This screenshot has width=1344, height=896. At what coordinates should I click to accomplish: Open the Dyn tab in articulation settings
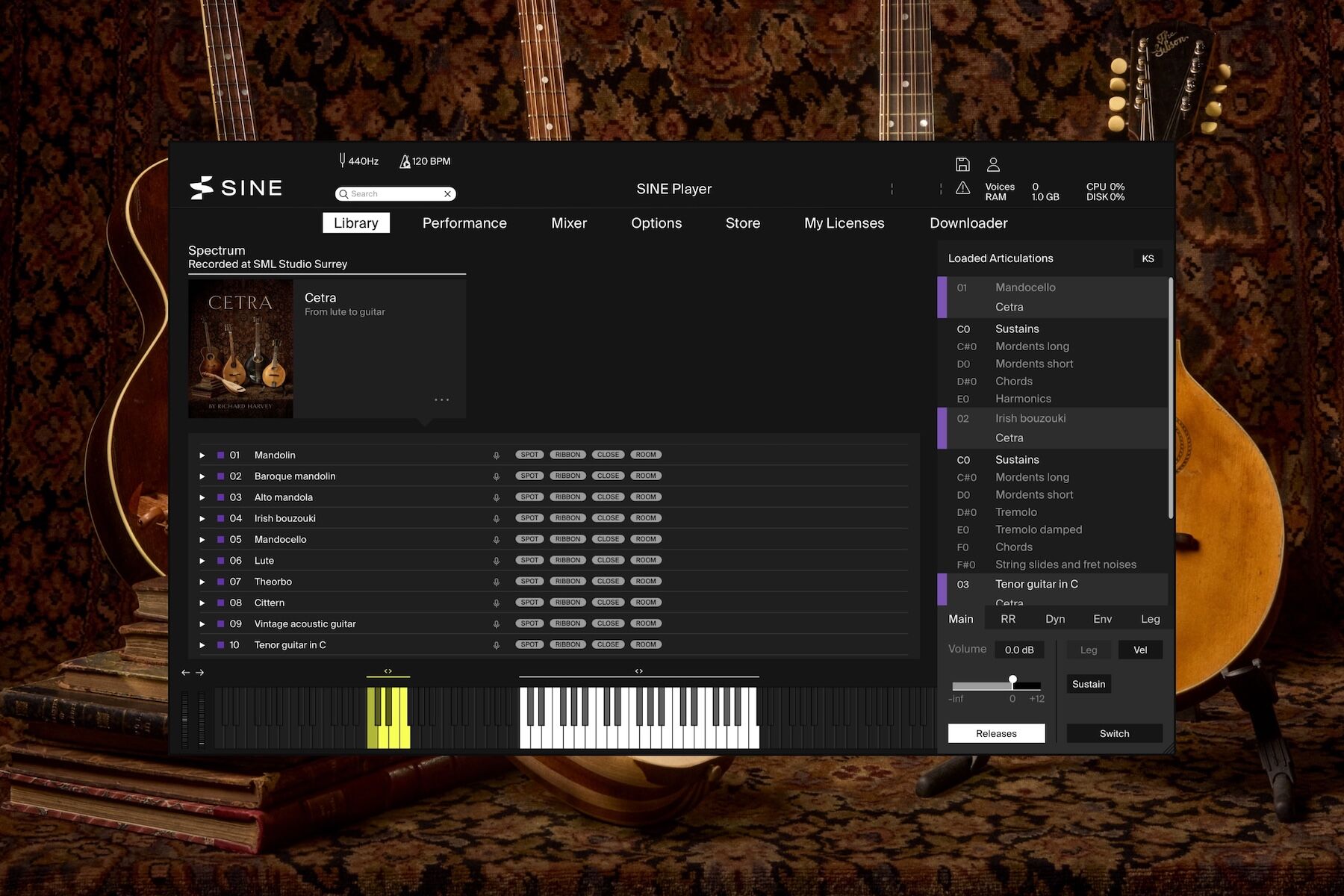click(1054, 619)
